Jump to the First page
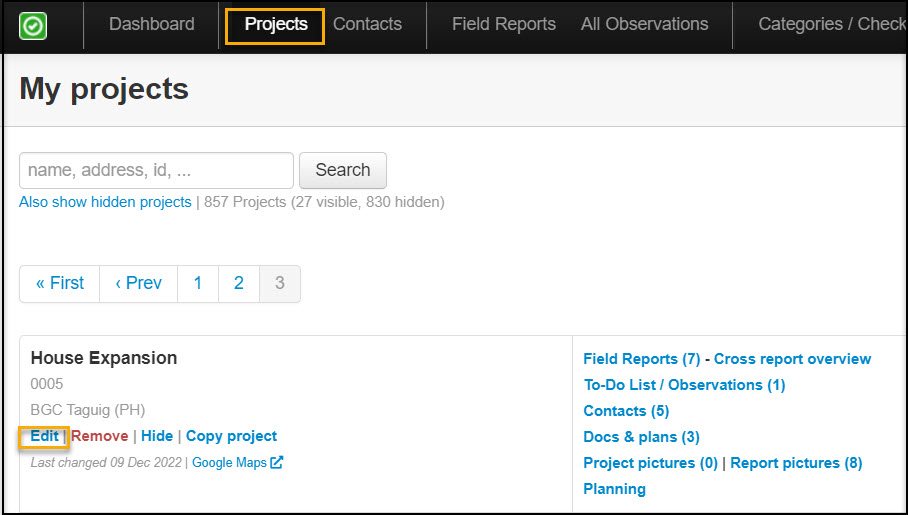Screen dimensions: 908x515 (60, 283)
